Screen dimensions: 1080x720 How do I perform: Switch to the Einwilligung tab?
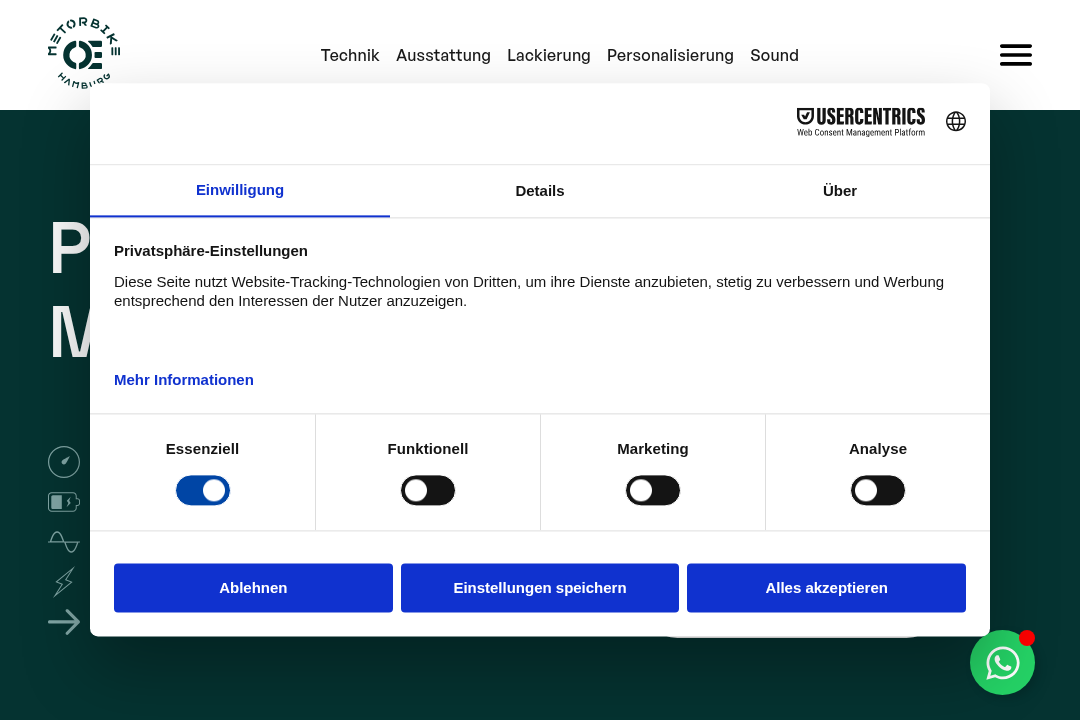point(240,191)
